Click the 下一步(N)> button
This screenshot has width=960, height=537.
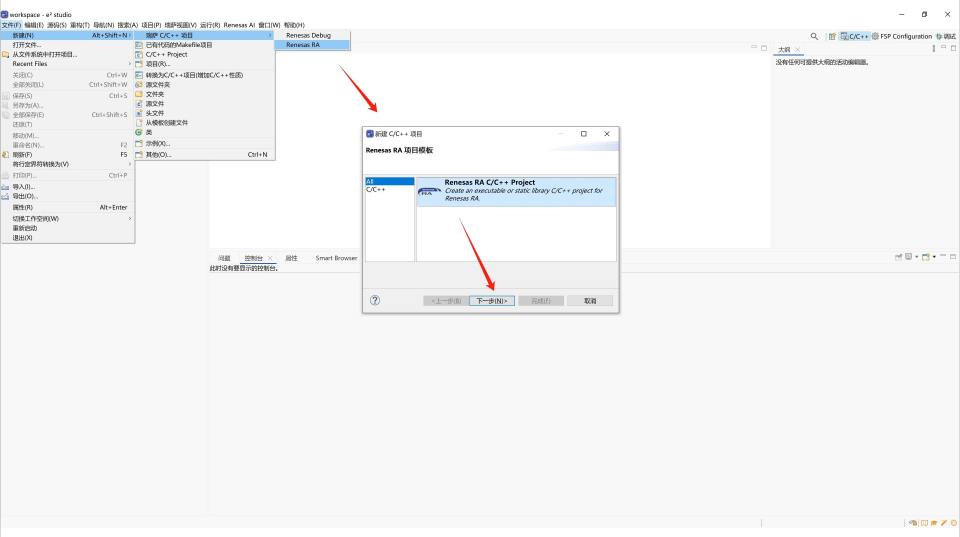pos(492,301)
